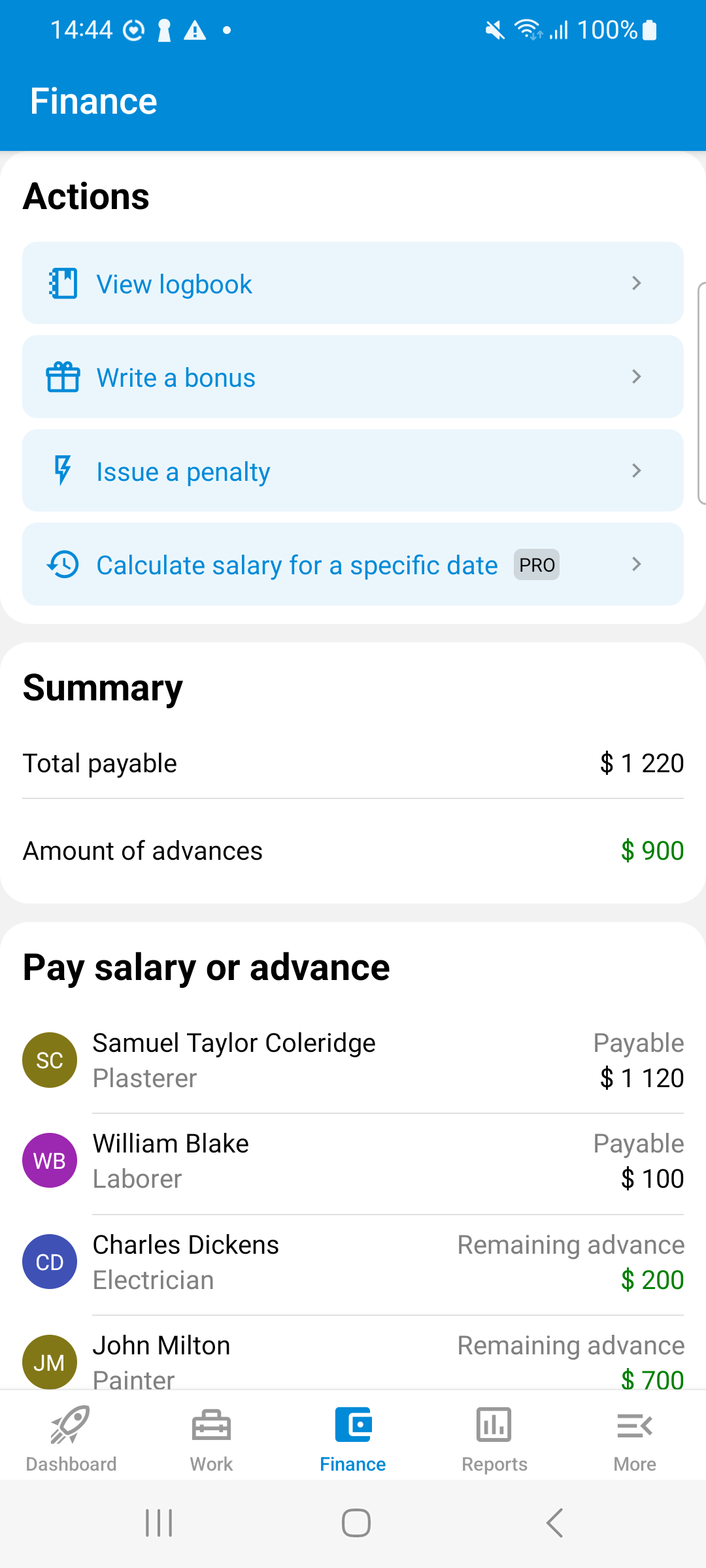Open Dashboard via the rocket icon

(71, 1424)
